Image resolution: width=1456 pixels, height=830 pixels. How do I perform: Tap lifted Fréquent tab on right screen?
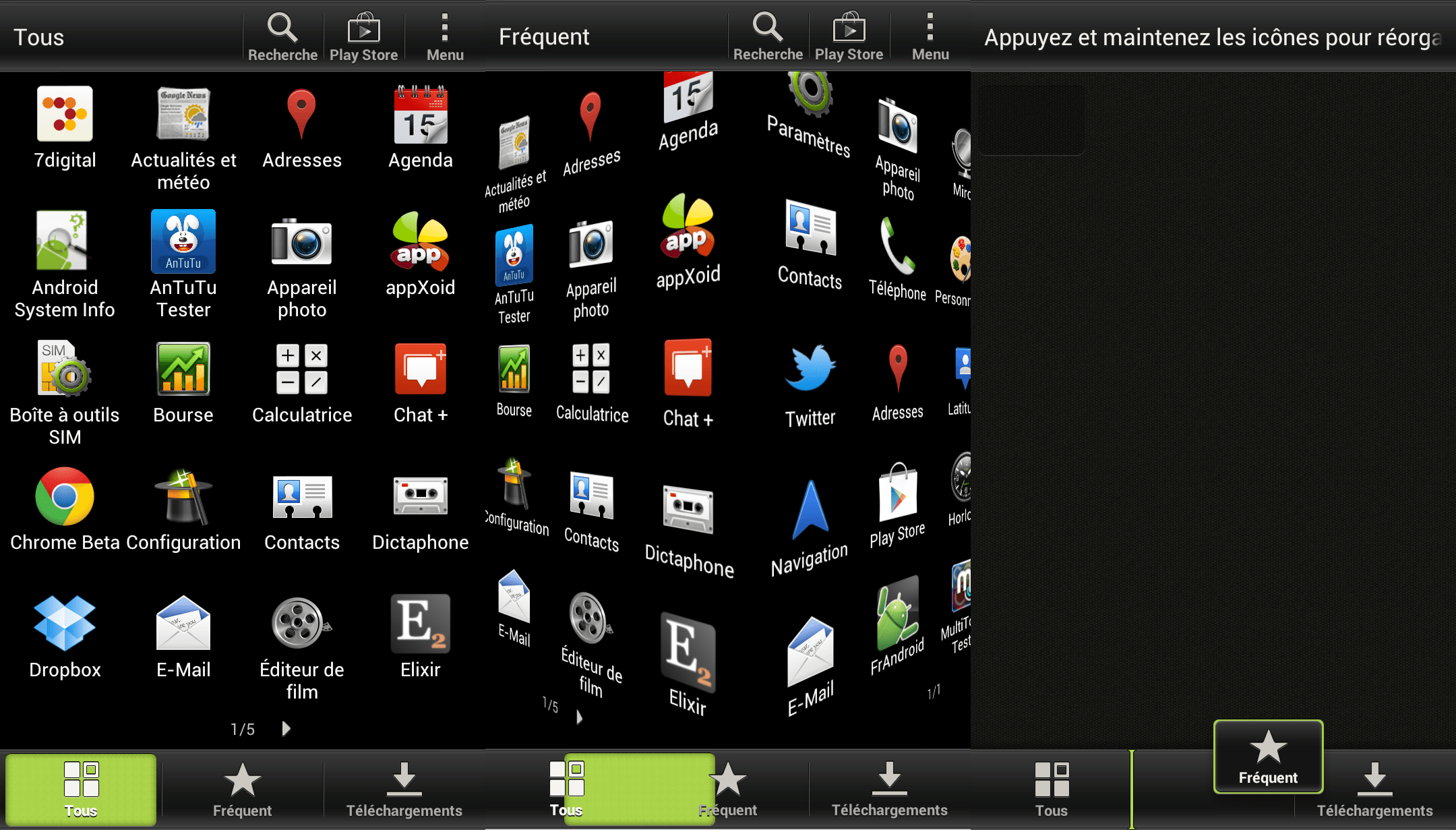1268,757
